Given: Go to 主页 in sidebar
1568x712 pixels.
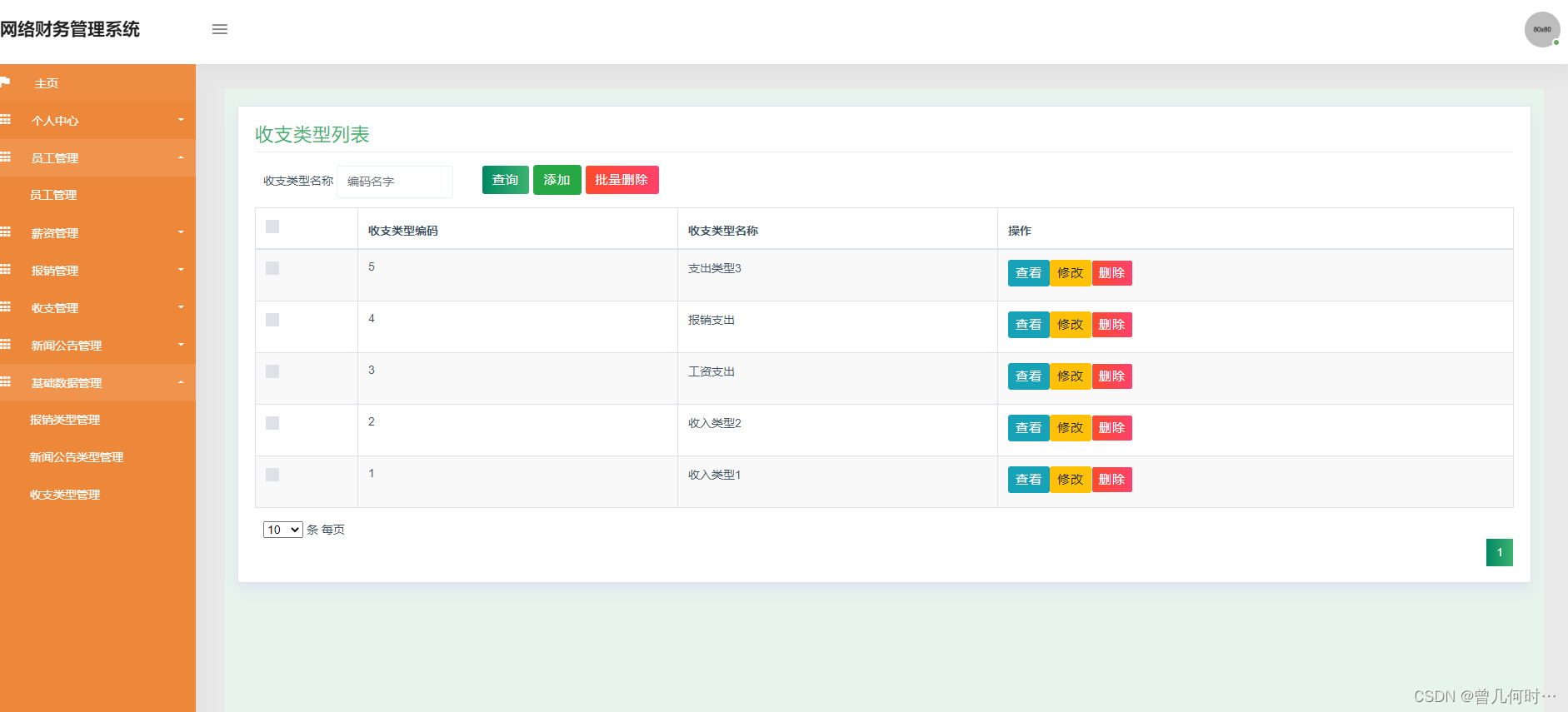Looking at the screenshot, I should tap(47, 83).
